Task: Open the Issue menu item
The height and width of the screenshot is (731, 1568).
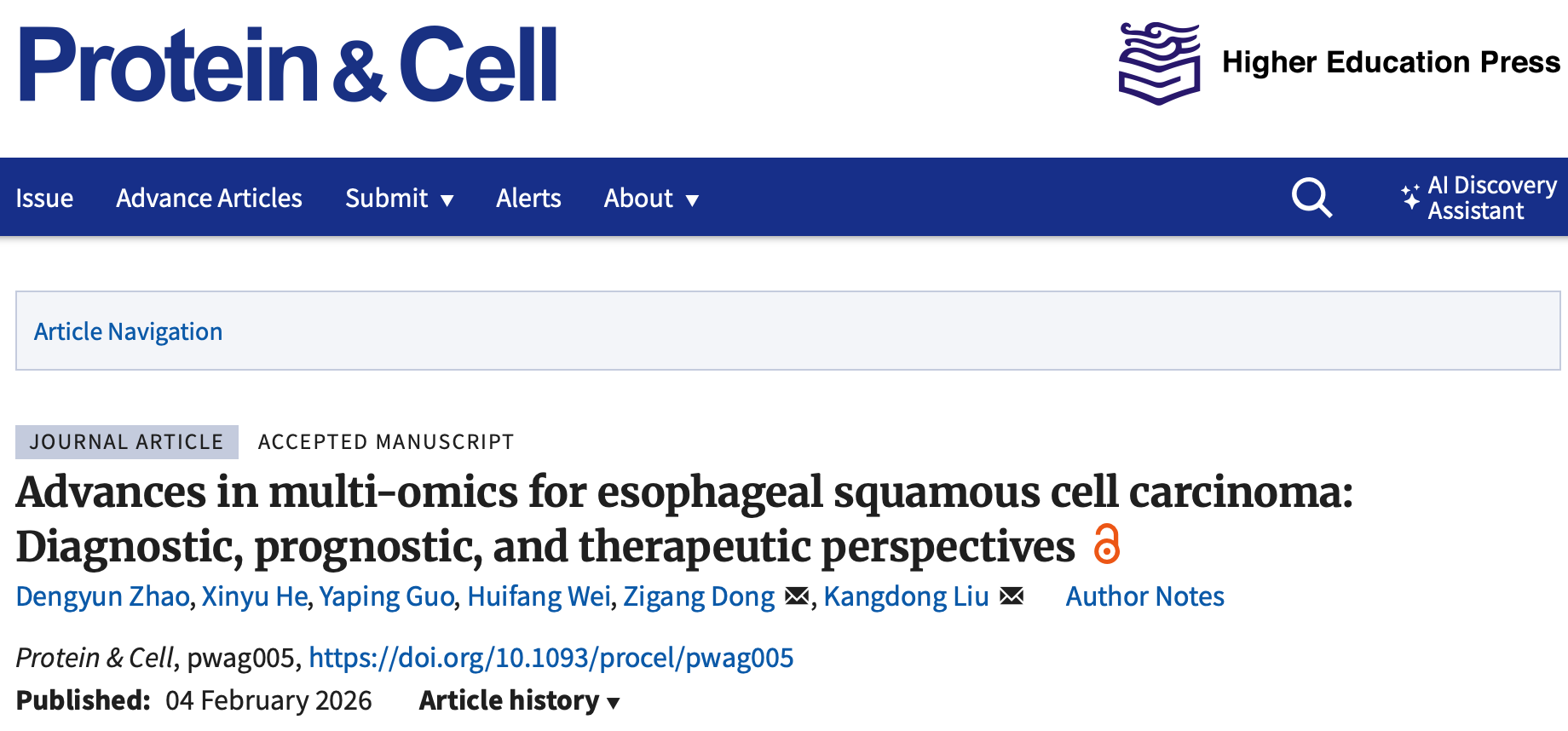Action: 44,199
